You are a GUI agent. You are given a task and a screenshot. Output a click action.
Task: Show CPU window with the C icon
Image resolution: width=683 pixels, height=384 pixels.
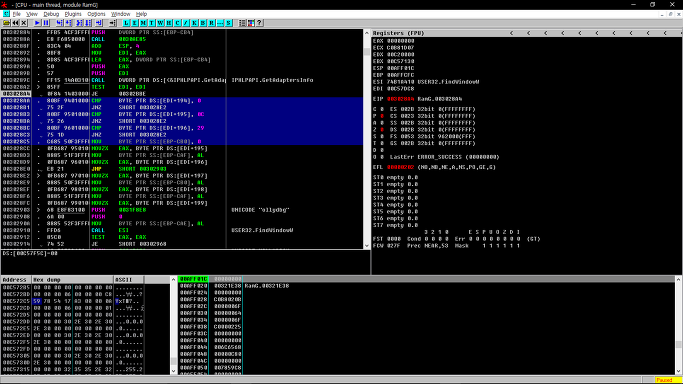pyautogui.click(x=177, y=23)
